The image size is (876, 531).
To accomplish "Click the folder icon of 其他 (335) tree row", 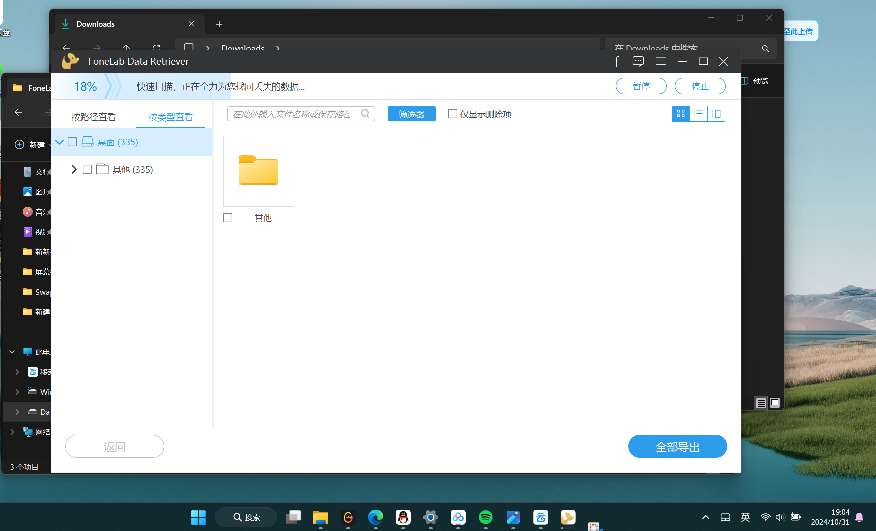I will click(102, 169).
